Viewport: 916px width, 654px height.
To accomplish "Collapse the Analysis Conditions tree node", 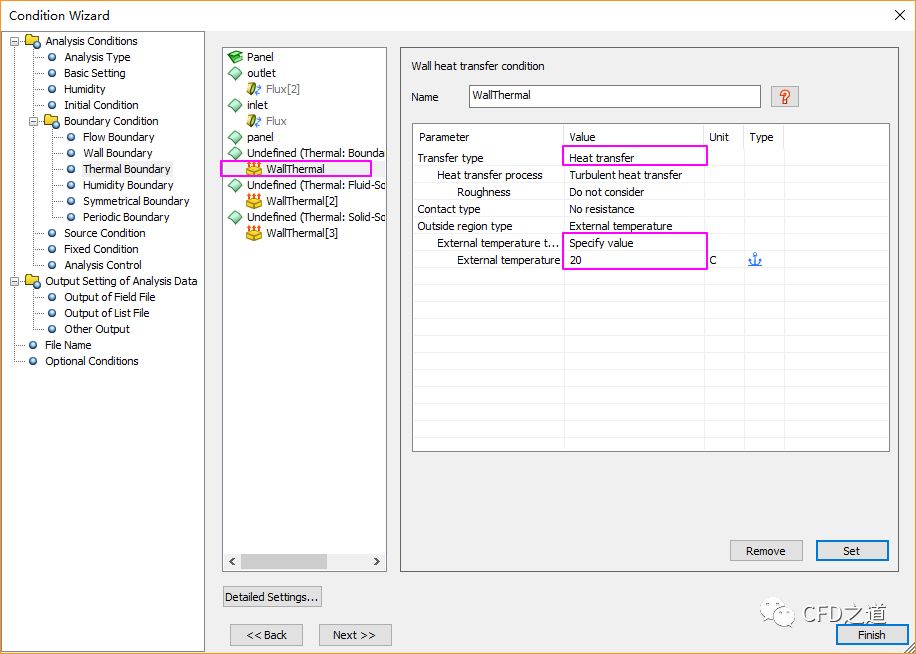I will [x=15, y=41].
